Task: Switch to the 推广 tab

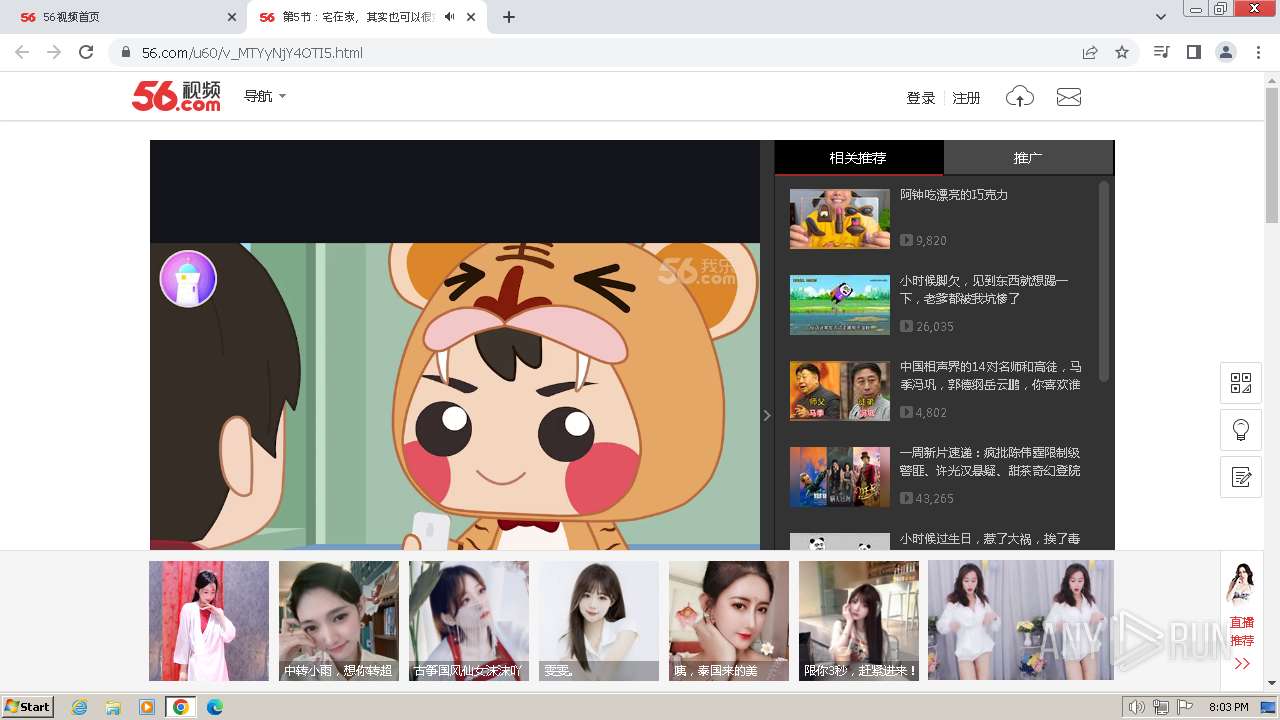Action: [x=1028, y=158]
